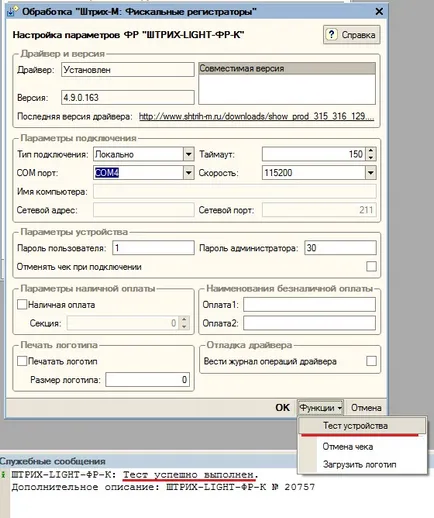Decrease the Таймаут value with down arrow
This screenshot has width=434, height=518.
tap(371, 158)
